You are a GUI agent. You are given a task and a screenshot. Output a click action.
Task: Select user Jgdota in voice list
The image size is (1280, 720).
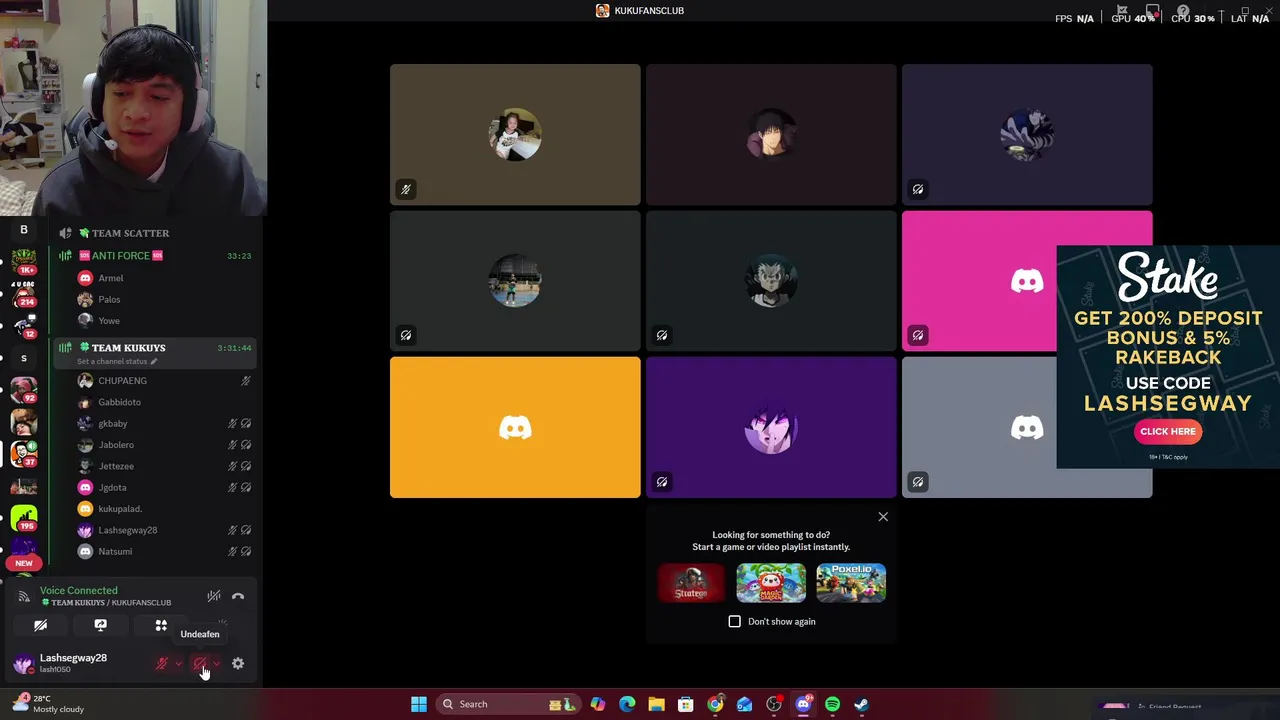(165, 487)
